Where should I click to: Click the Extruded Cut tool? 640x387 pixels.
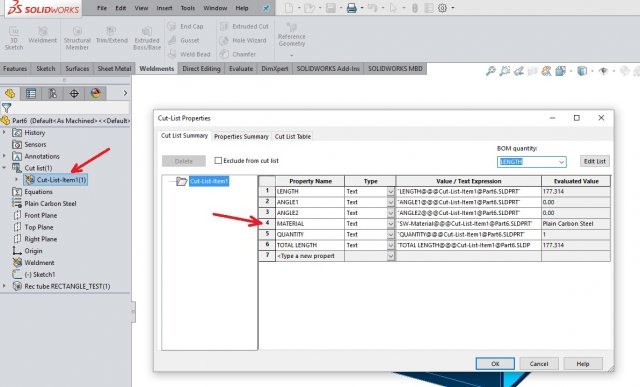pyautogui.click(x=244, y=27)
